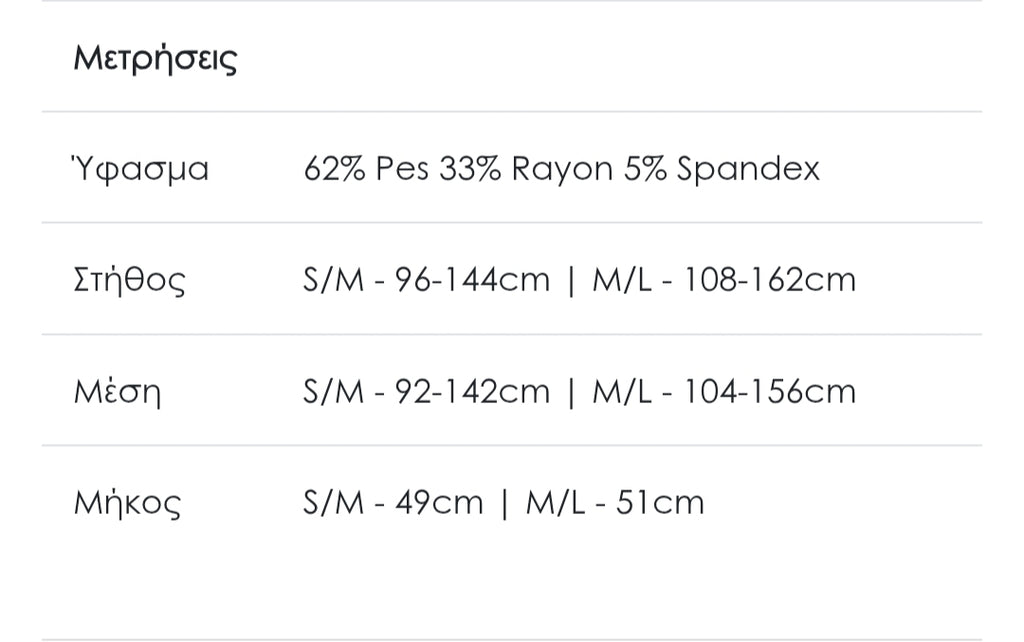Click the Στήθος row label
1024x642 pixels.
pos(130,280)
